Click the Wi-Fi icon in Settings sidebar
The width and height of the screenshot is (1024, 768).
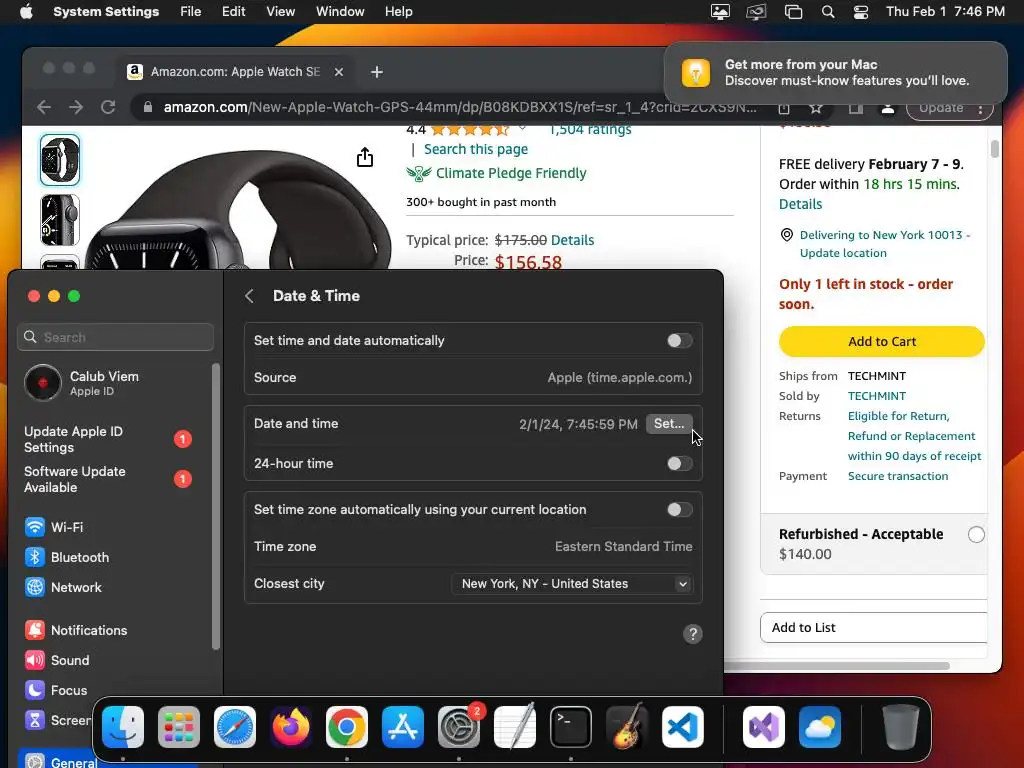(35, 527)
